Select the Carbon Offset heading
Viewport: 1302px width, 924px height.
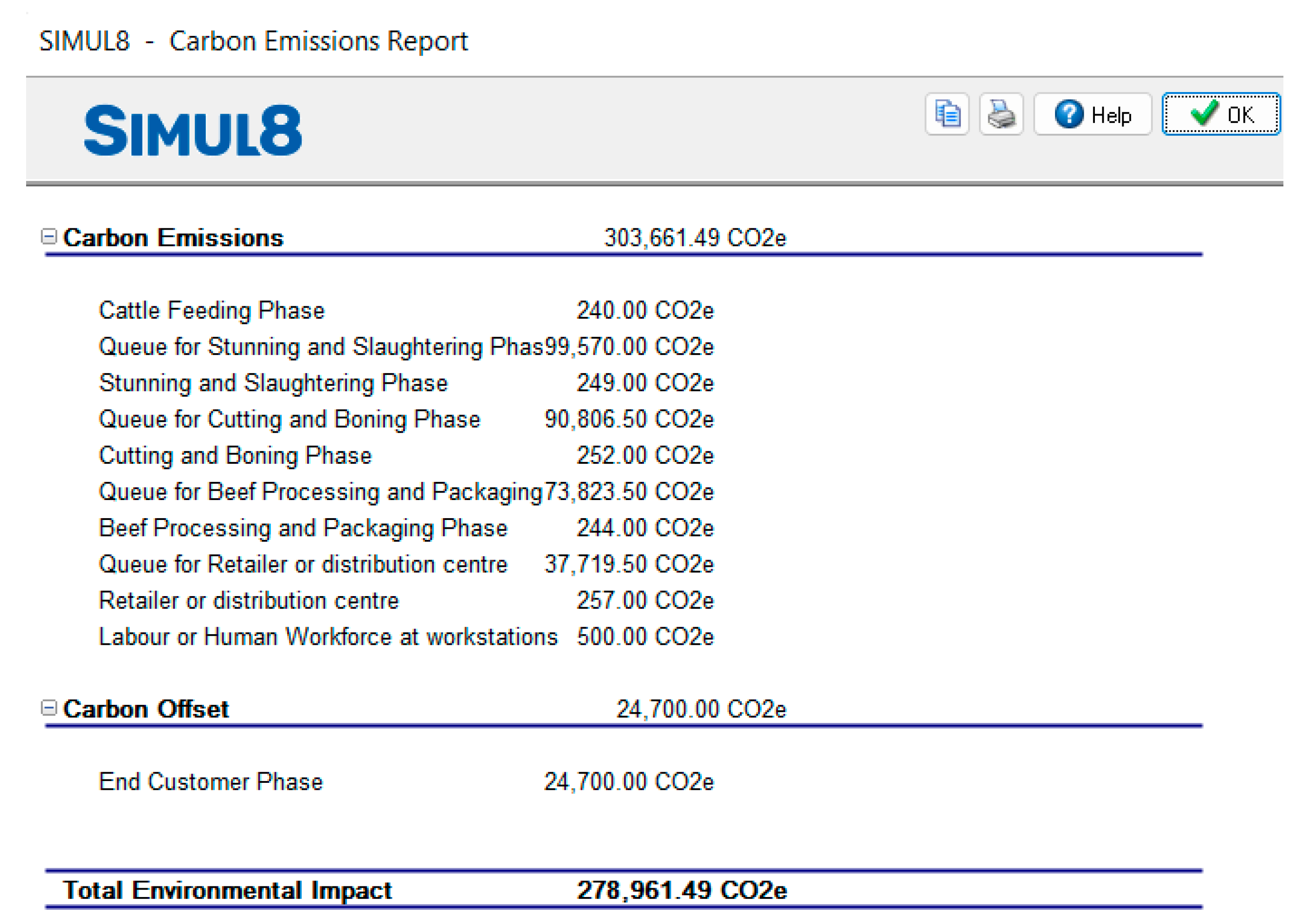point(146,709)
